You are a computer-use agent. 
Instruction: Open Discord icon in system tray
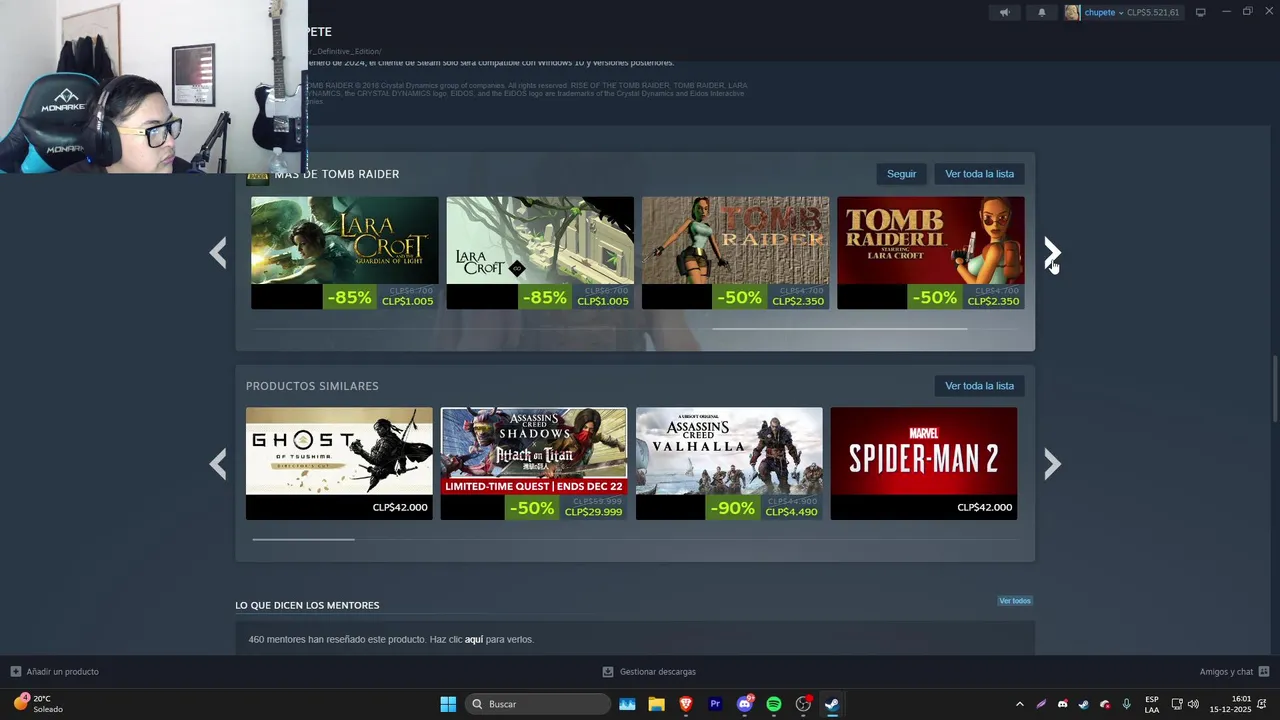pyautogui.click(x=1062, y=704)
